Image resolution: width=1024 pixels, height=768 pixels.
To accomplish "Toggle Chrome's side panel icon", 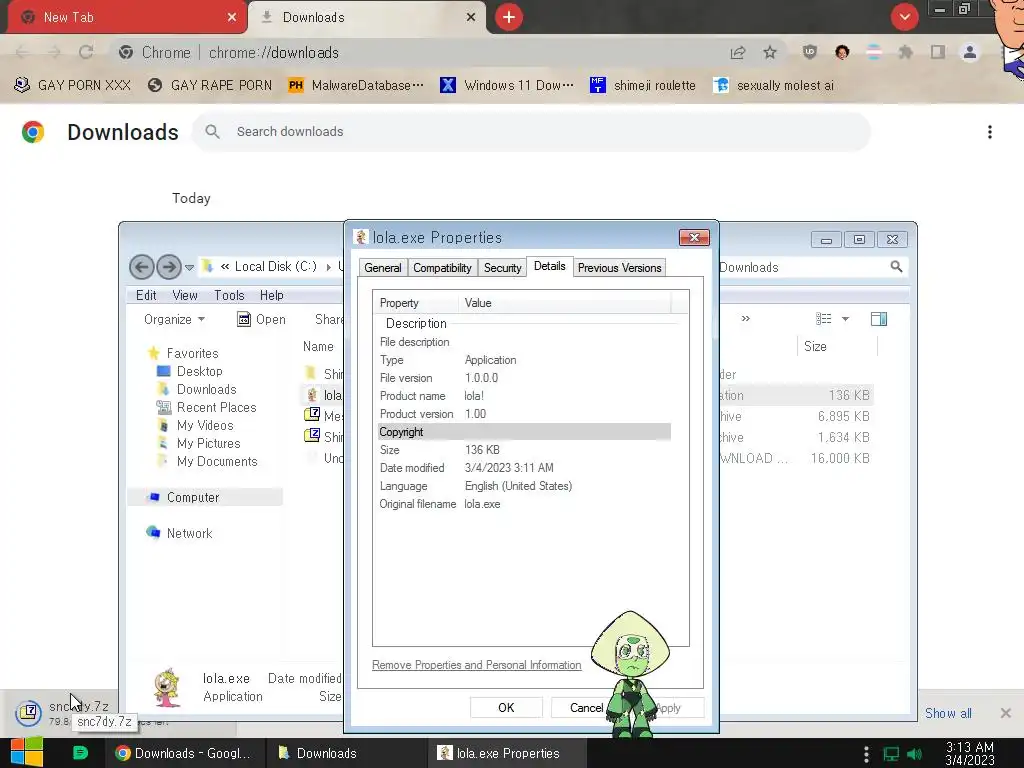I will 938,52.
